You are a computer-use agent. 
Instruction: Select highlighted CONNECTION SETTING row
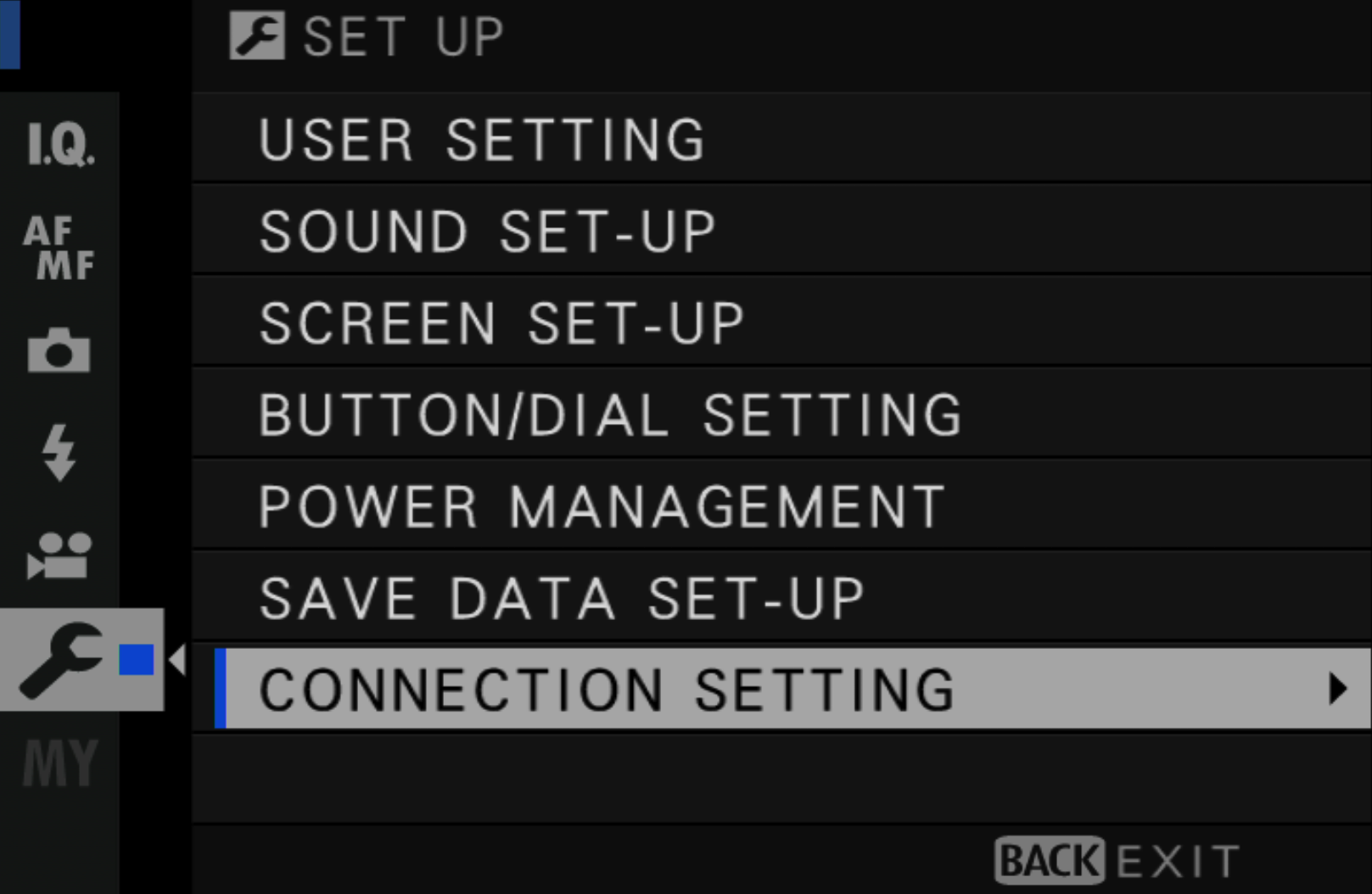[792, 688]
